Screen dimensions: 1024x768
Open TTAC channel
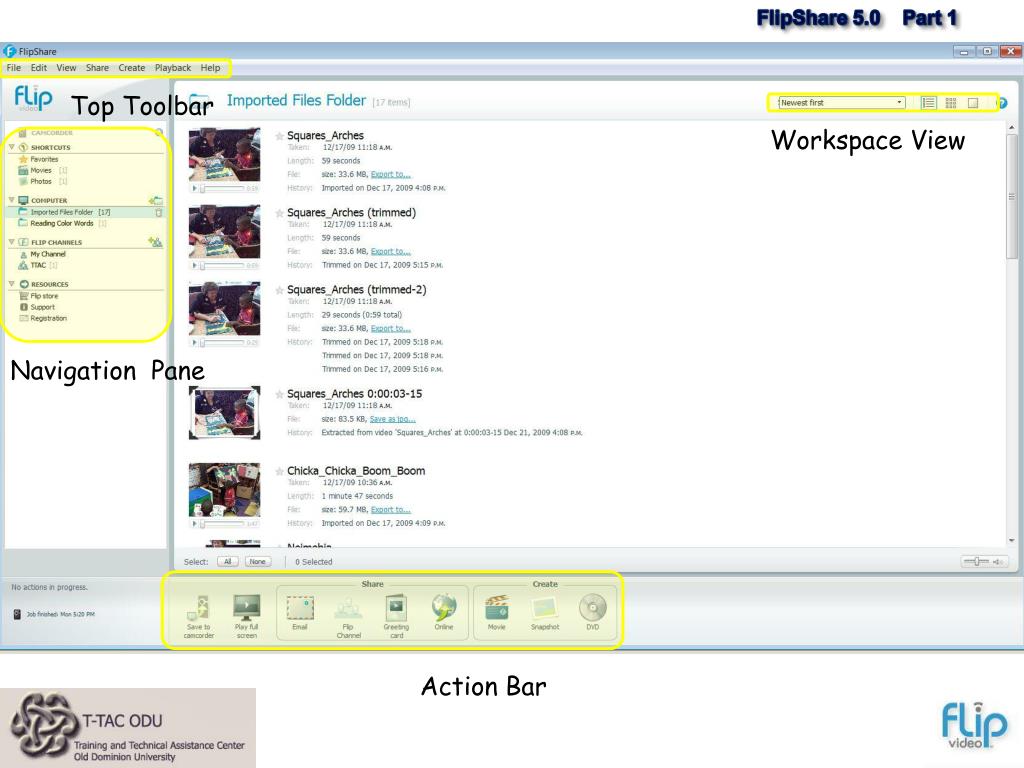click(39, 265)
